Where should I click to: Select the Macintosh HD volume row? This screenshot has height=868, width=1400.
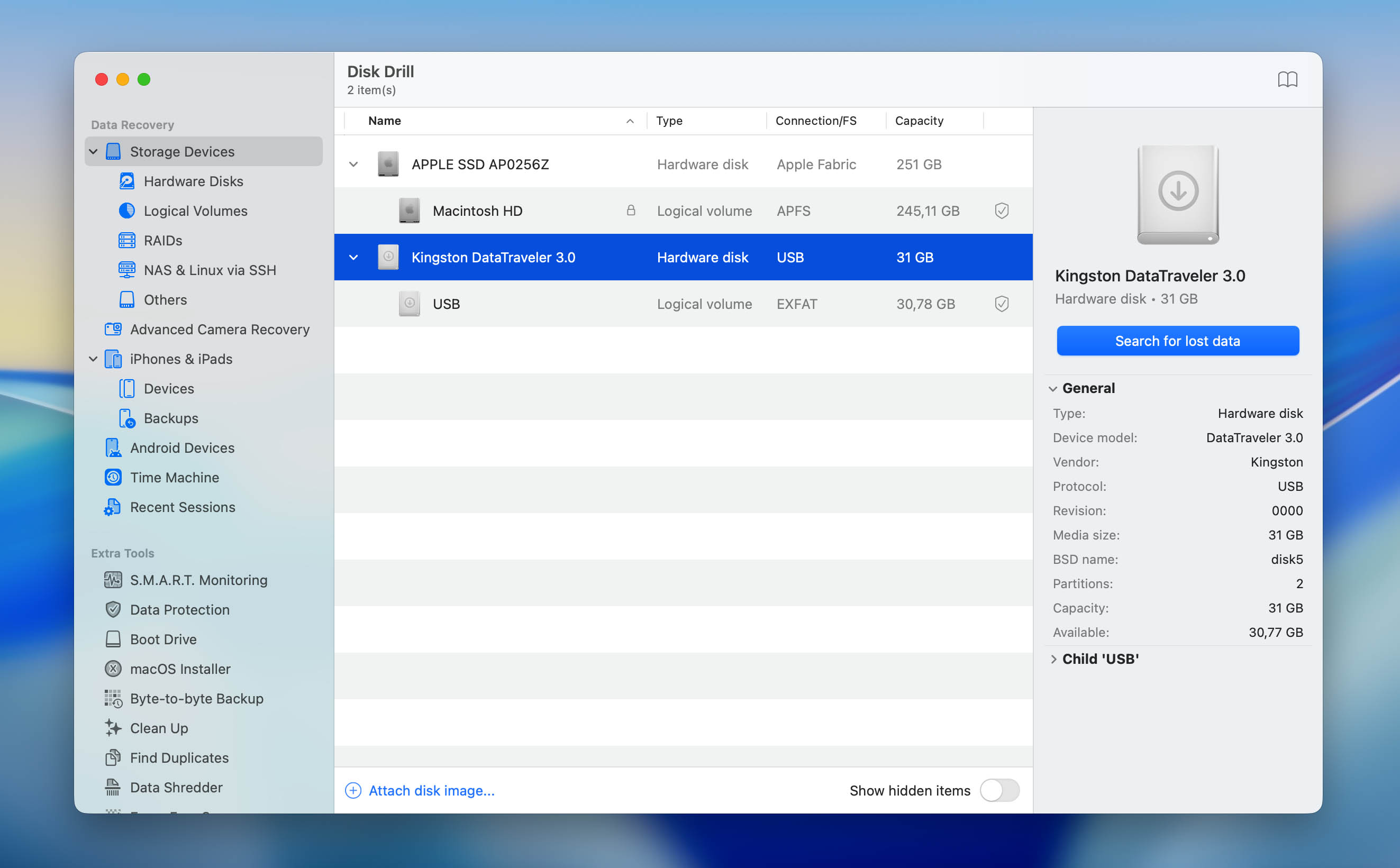(x=477, y=211)
